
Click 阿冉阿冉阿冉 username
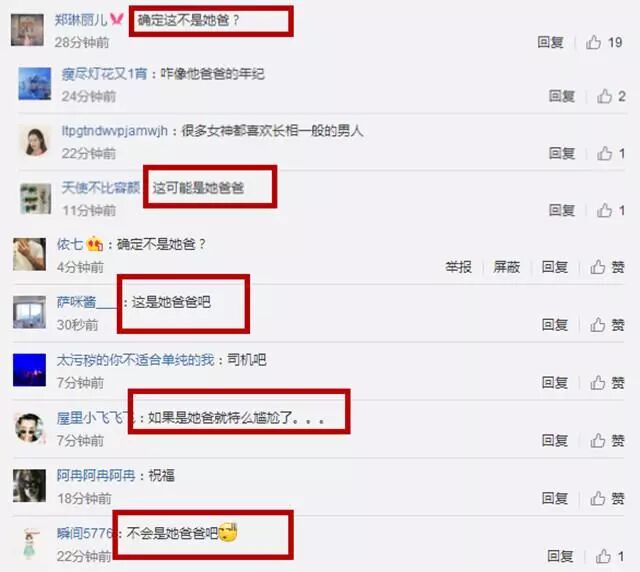(96, 475)
